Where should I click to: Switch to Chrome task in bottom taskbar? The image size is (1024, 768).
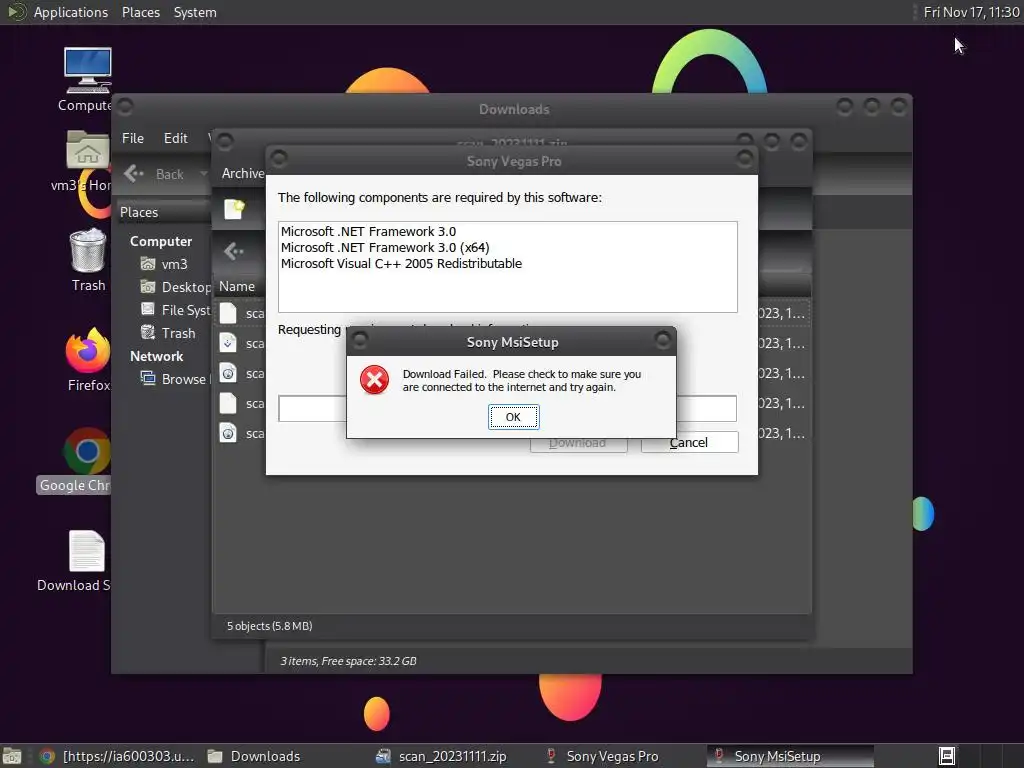[116, 756]
